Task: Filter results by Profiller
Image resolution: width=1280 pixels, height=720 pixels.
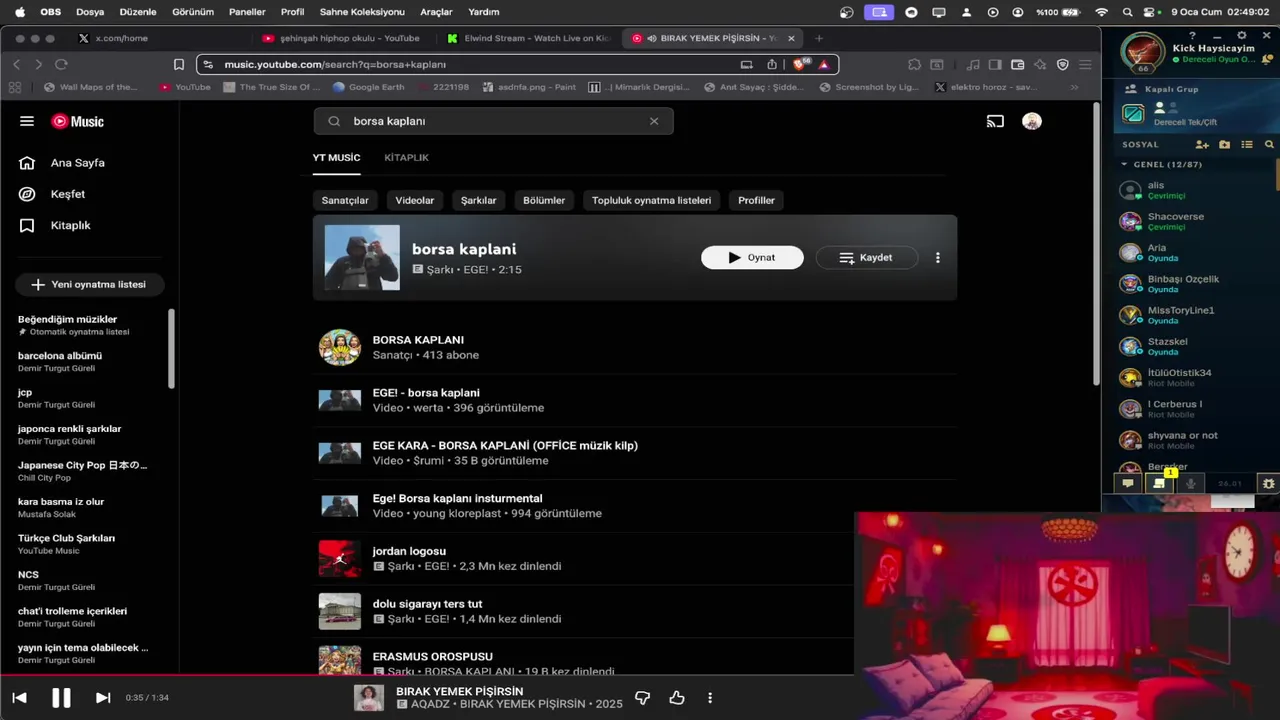Action: tap(756, 200)
